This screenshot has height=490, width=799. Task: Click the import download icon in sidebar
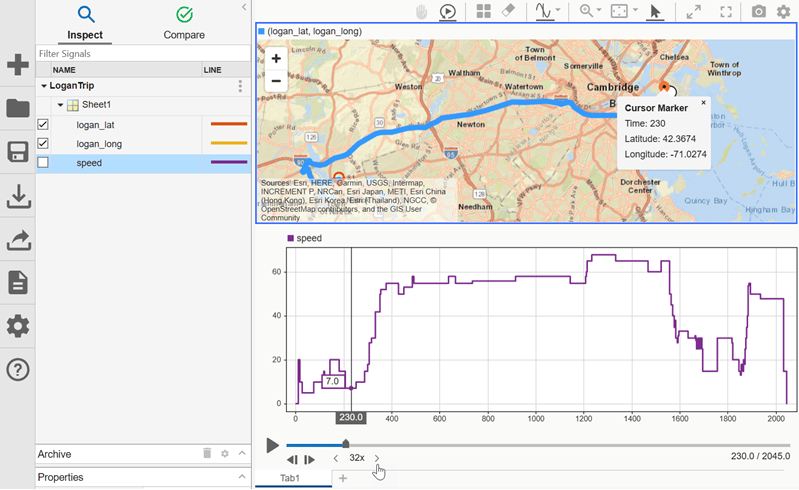coord(18,197)
